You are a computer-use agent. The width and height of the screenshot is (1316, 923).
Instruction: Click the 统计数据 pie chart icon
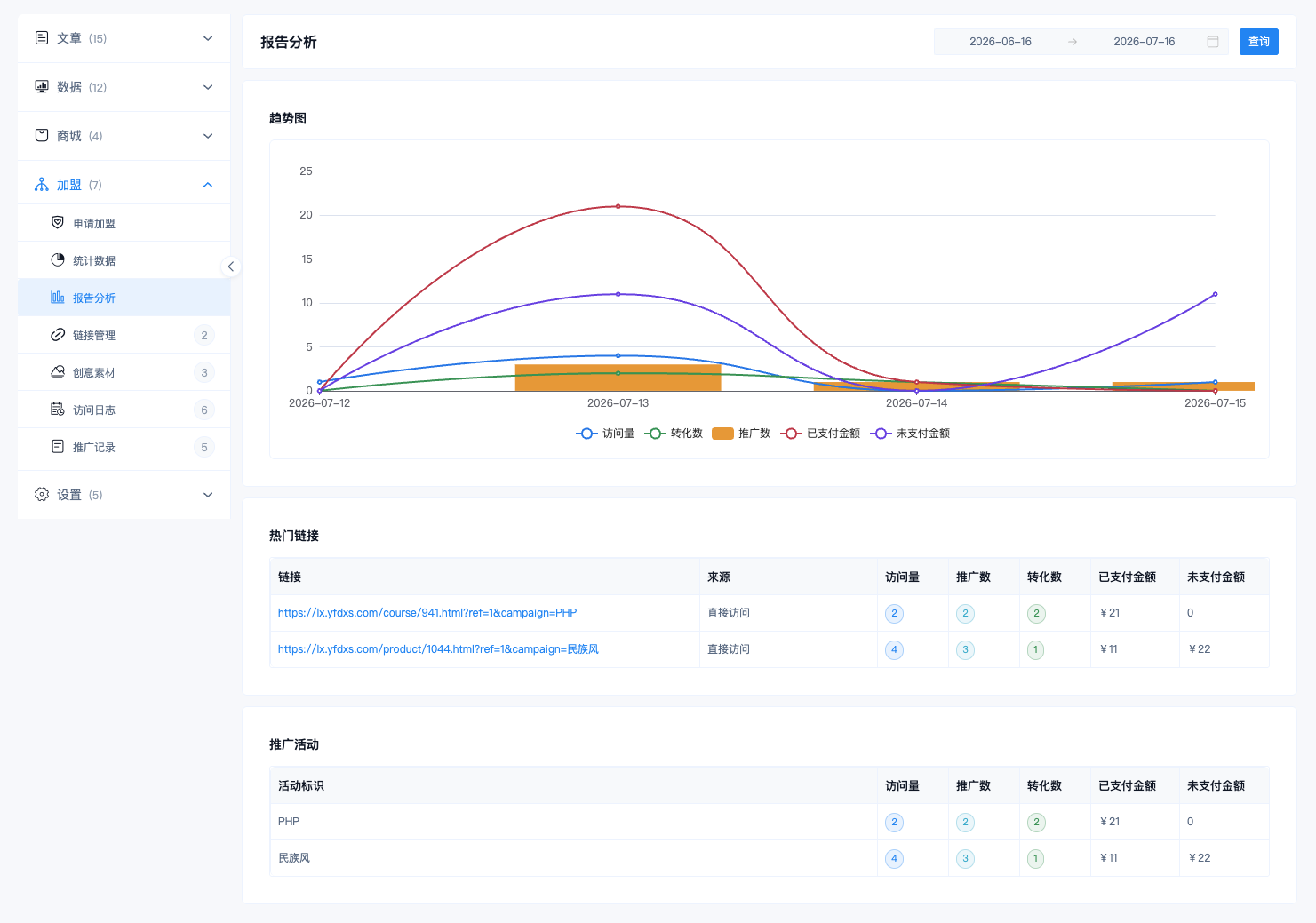point(58,259)
